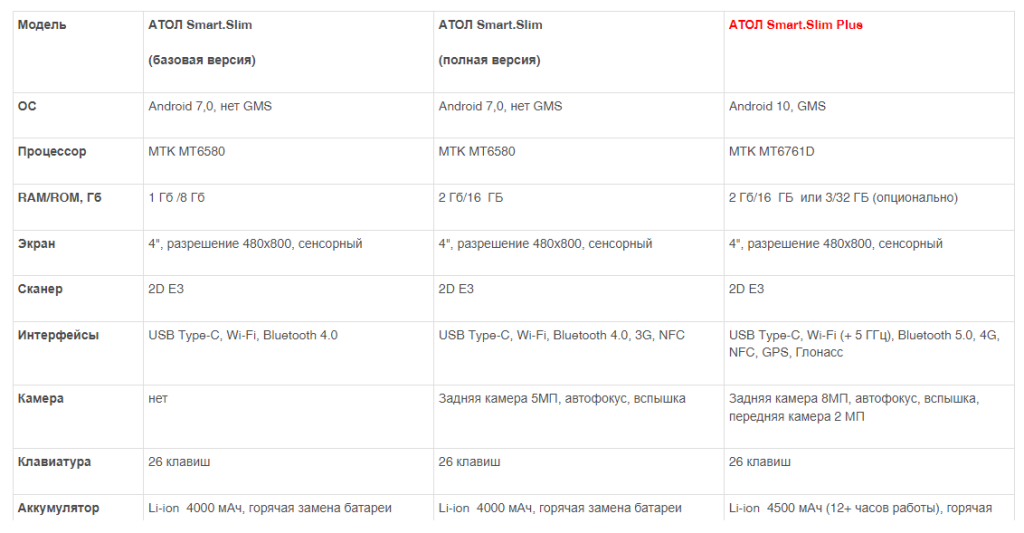Click the RAM/ROM, Гб row label
Screen dimensions: 1024x533
point(60,198)
